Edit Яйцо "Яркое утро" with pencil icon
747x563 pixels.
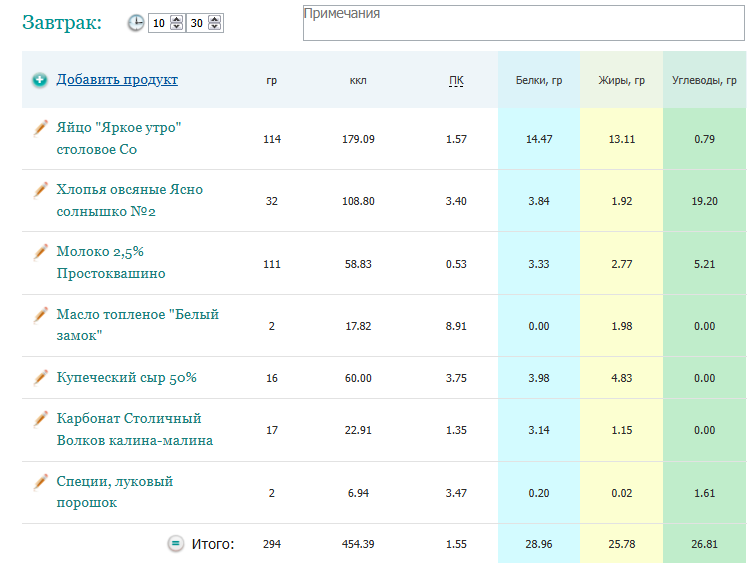point(40,128)
